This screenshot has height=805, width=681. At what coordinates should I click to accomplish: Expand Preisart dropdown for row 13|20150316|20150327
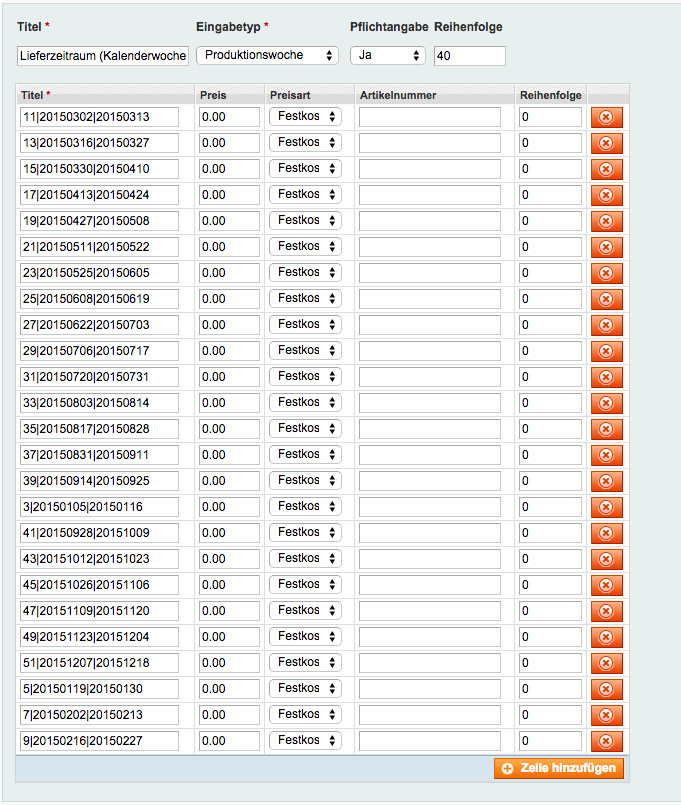(x=305, y=142)
